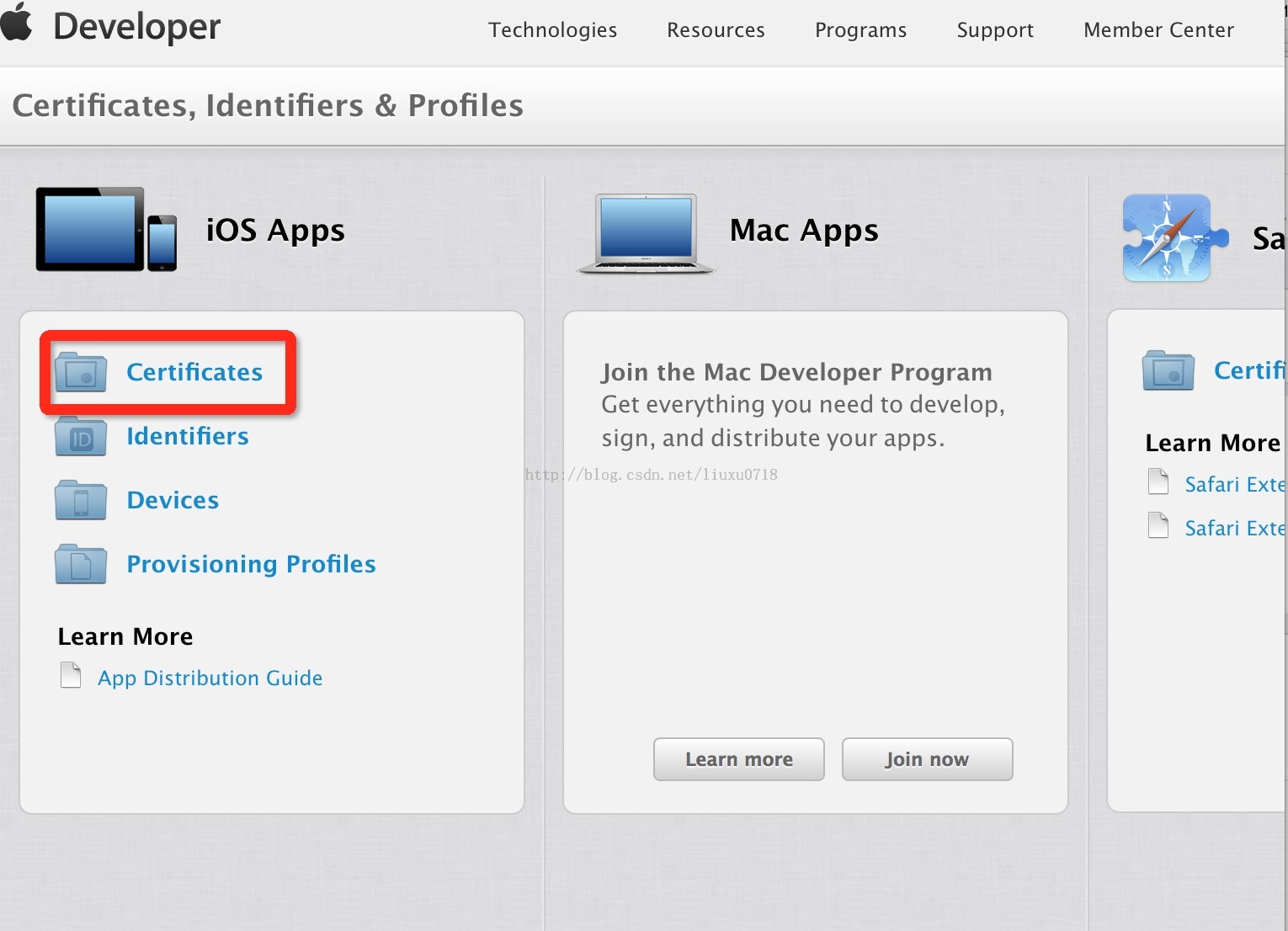Viewport: 1288px width, 931px height.
Task: Open the iOS Certificates folder icon
Action: pyautogui.click(x=81, y=372)
